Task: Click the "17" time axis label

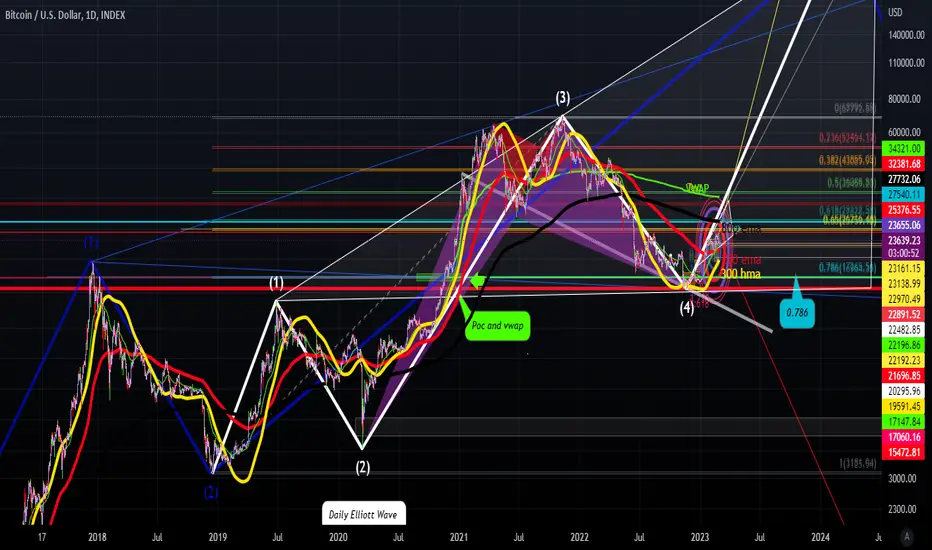Action: pos(42,537)
